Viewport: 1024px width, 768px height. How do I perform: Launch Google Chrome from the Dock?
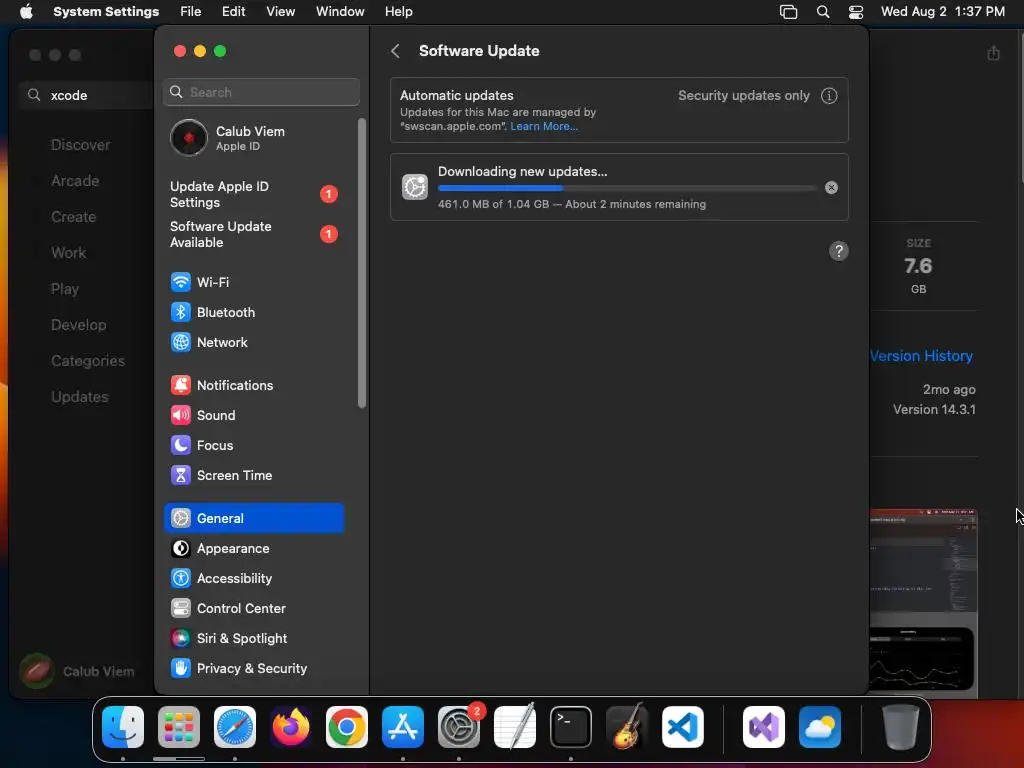pos(347,726)
